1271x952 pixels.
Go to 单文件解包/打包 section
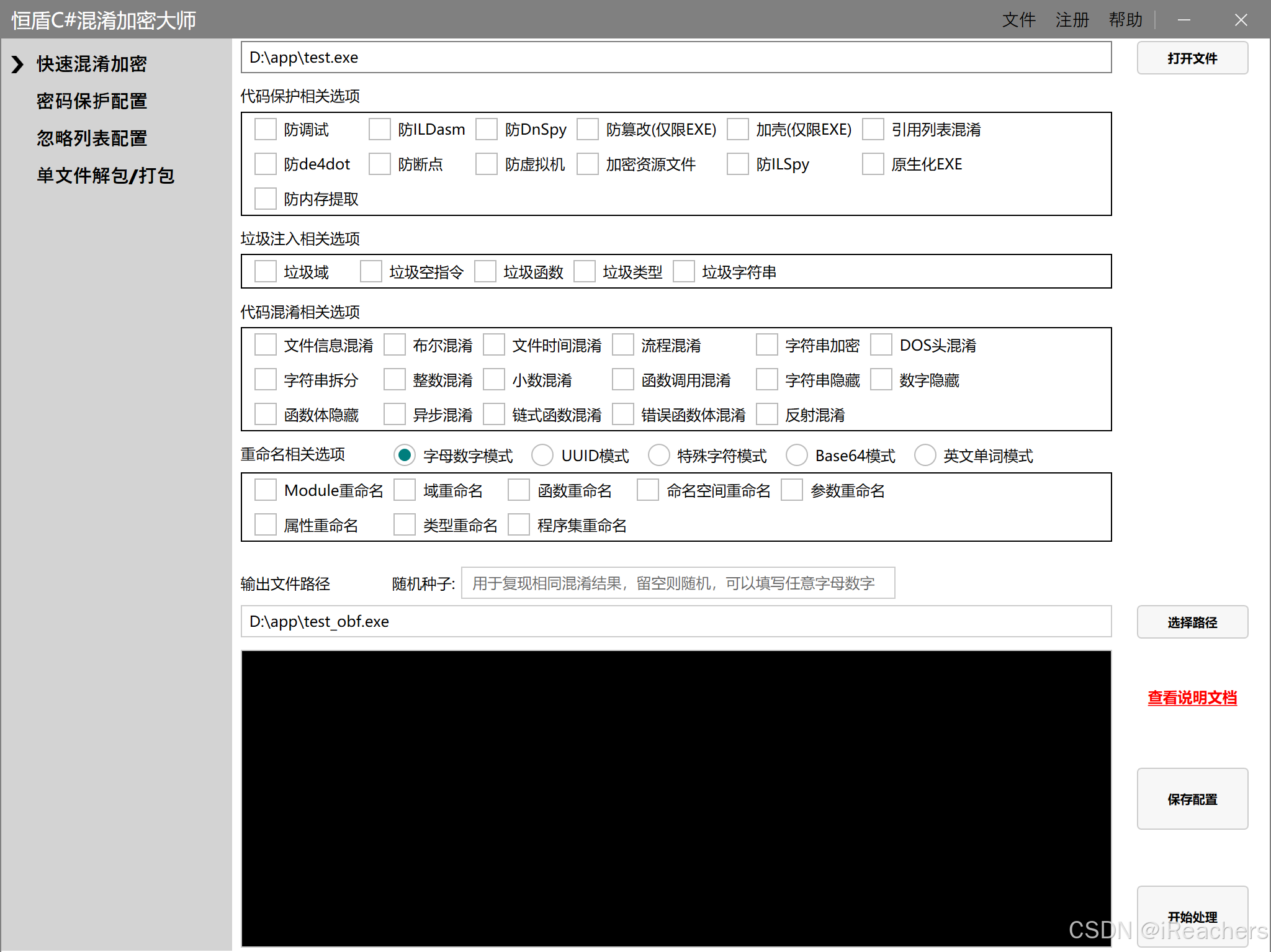tap(106, 176)
